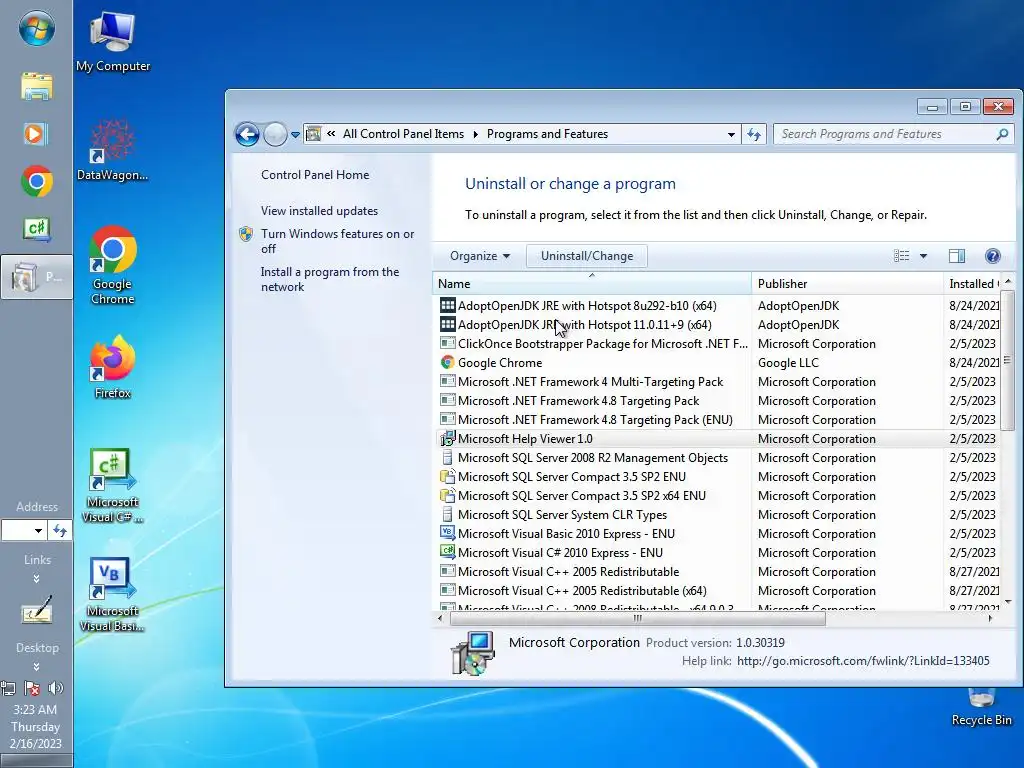
Task: Open the go.microsoft.com help link
Action: point(863,661)
